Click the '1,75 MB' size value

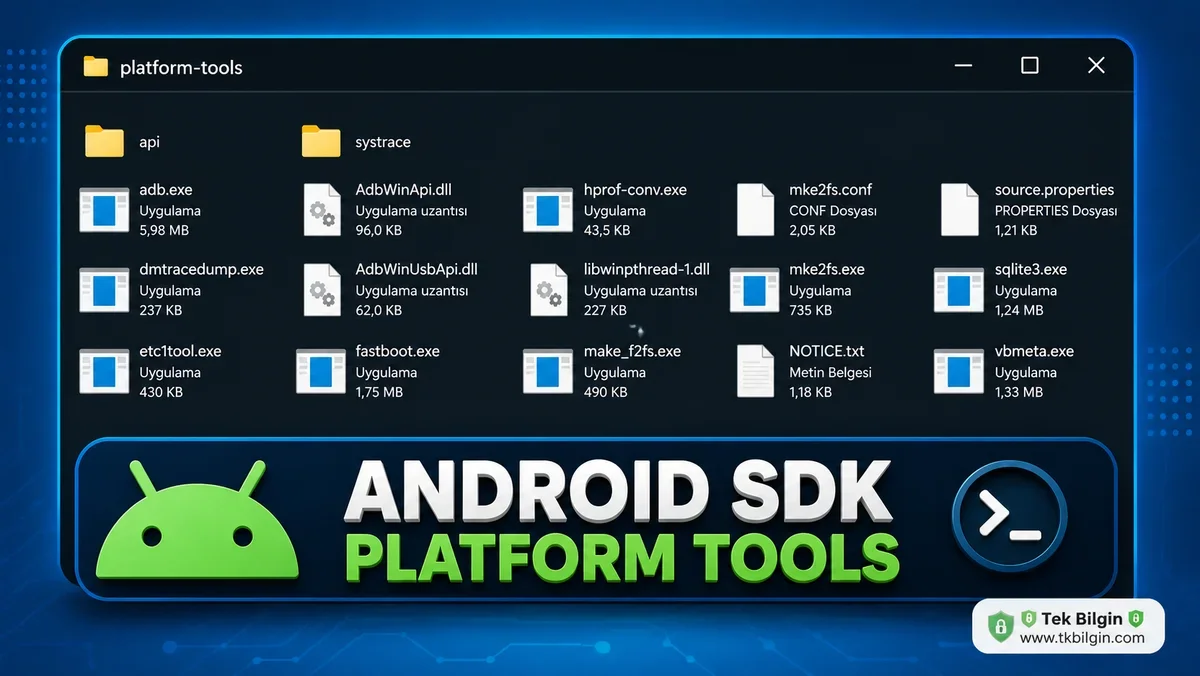tap(380, 392)
